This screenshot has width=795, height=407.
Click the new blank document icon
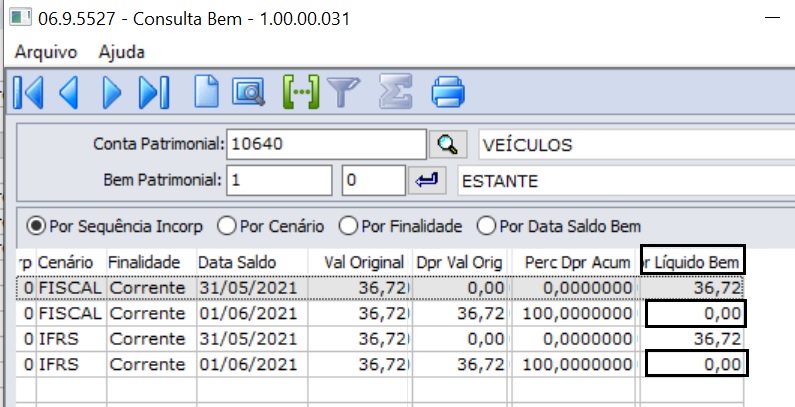click(x=207, y=91)
